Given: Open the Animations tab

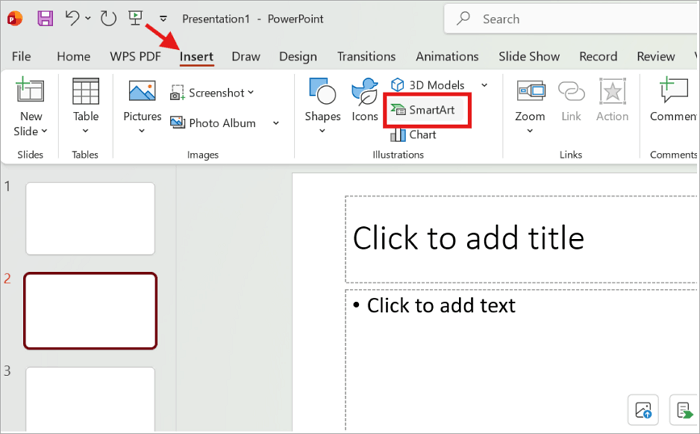Looking at the screenshot, I should pyautogui.click(x=447, y=57).
